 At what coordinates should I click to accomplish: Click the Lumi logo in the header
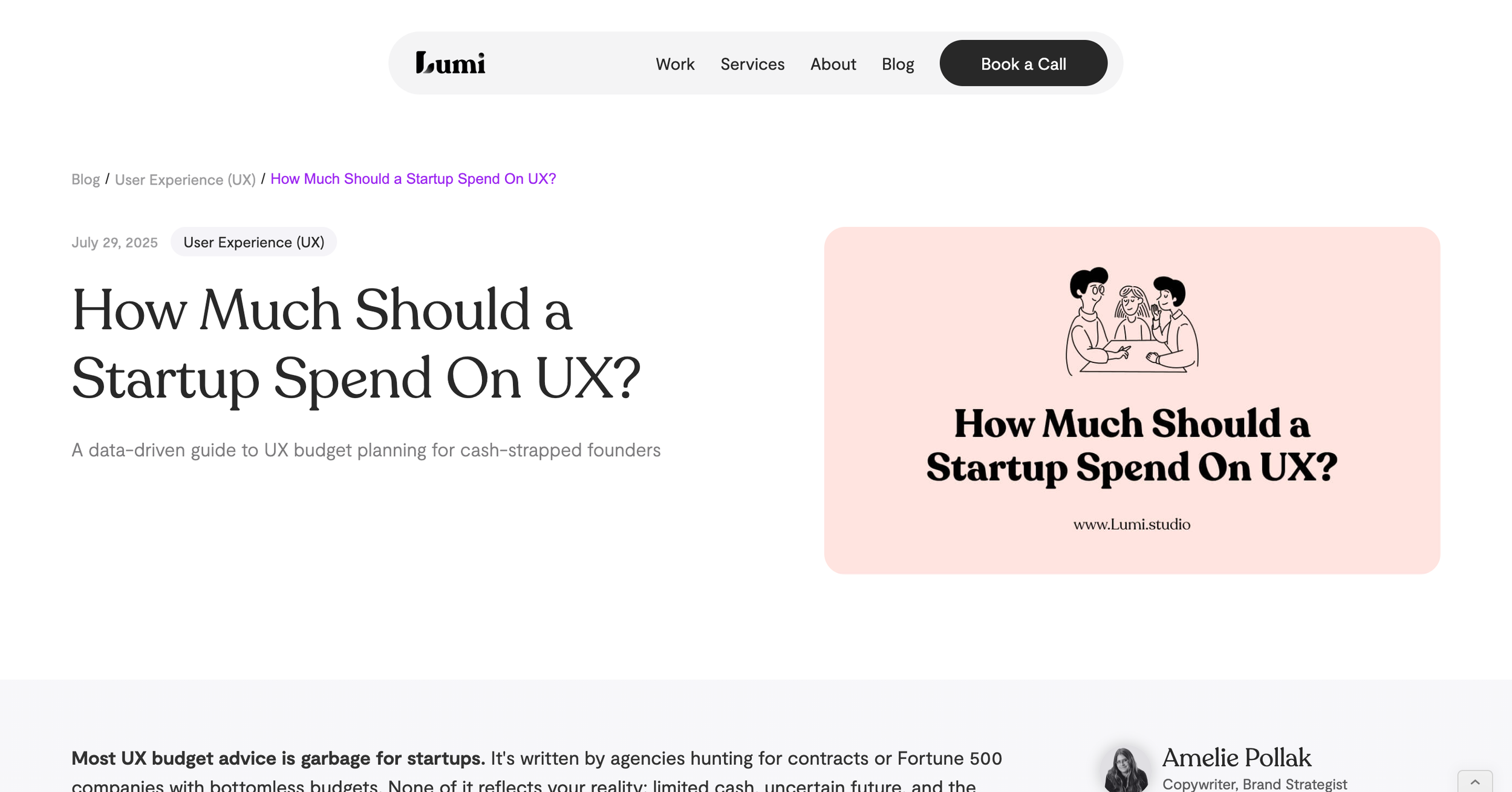click(451, 63)
